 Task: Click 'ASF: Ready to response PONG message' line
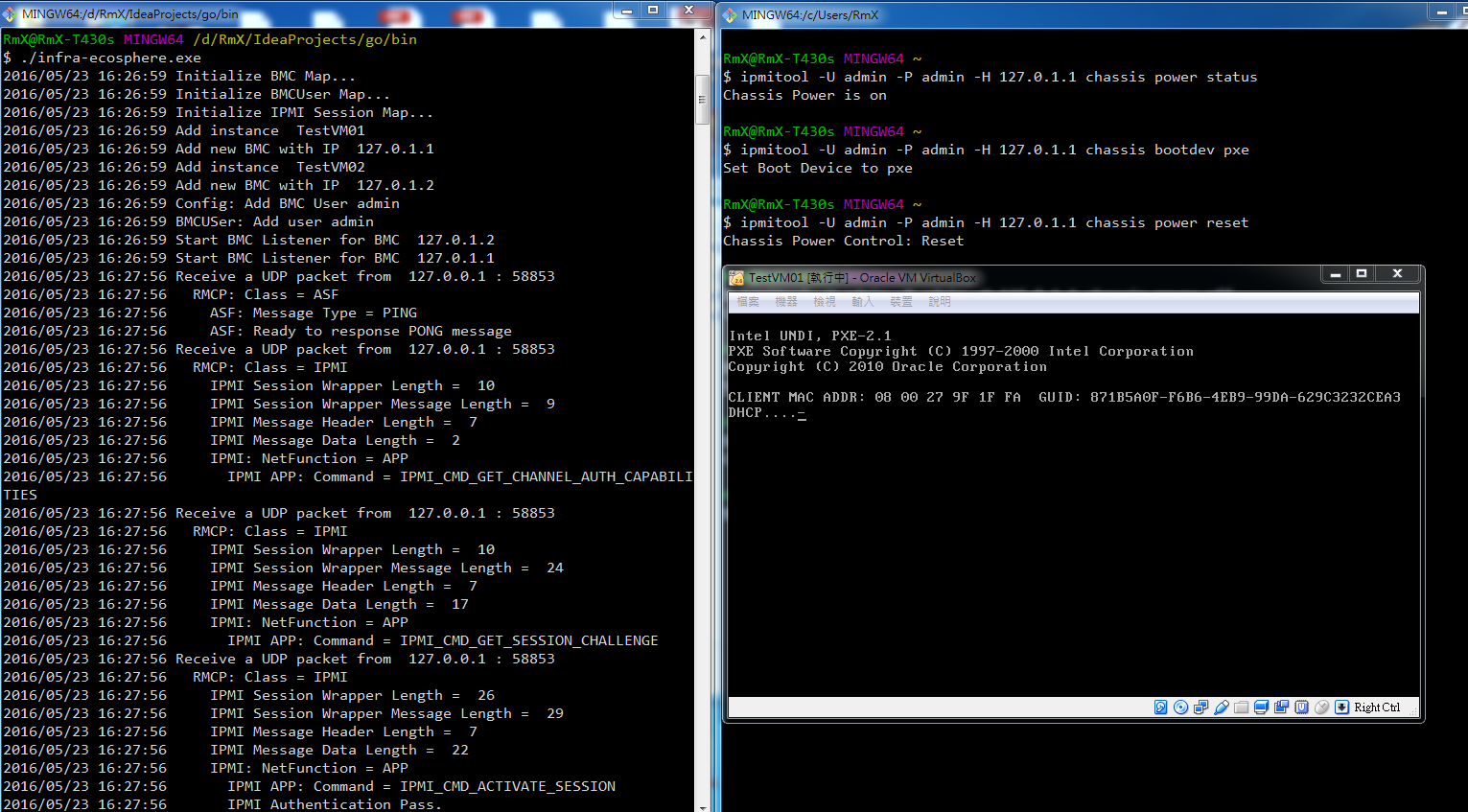click(257, 331)
